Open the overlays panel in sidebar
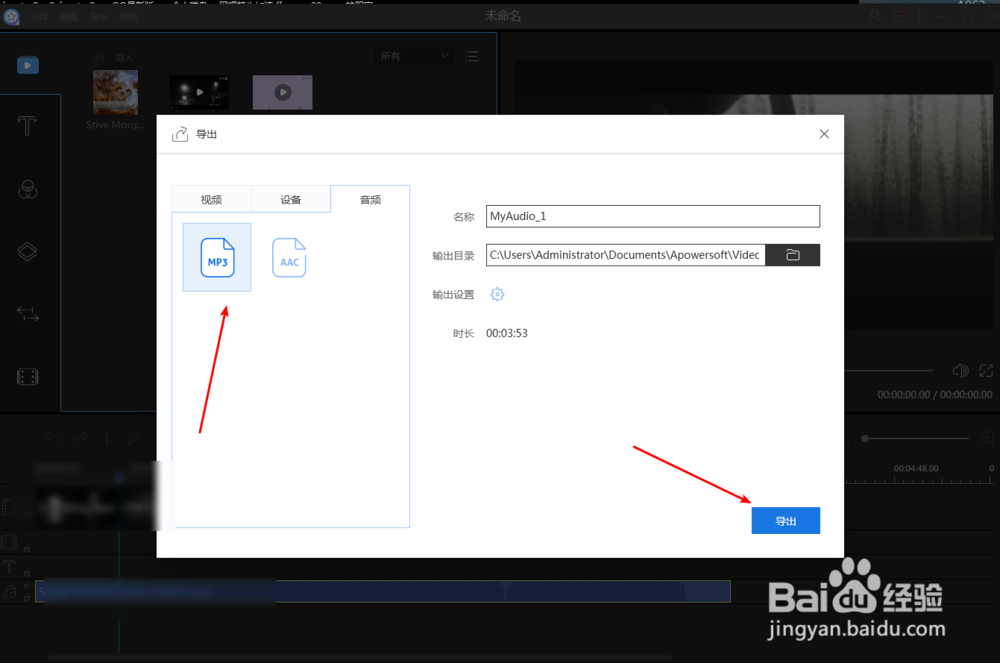Image resolution: width=1000 pixels, height=663 pixels. pyautogui.click(x=27, y=252)
